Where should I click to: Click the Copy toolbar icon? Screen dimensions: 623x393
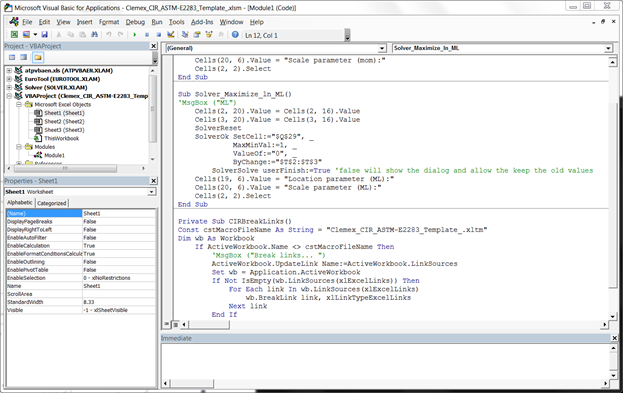click(x=71, y=35)
